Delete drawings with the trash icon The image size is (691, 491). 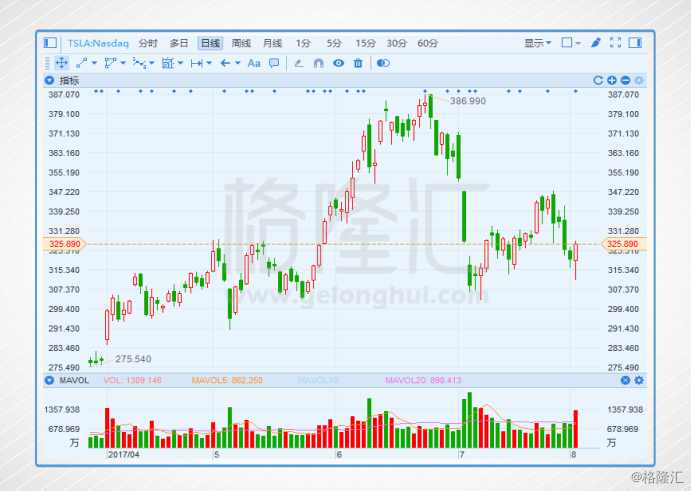tap(358, 62)
